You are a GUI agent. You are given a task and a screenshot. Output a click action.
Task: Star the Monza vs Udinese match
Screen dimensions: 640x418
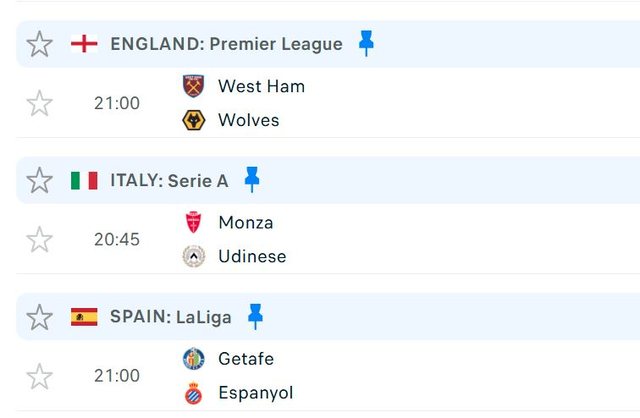click(39, 239)
